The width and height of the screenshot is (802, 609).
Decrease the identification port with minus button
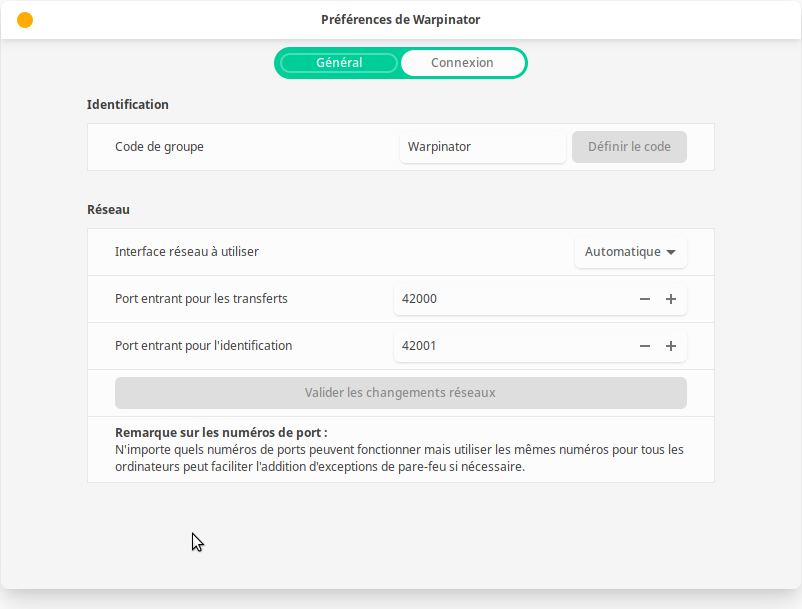point(644,346)
